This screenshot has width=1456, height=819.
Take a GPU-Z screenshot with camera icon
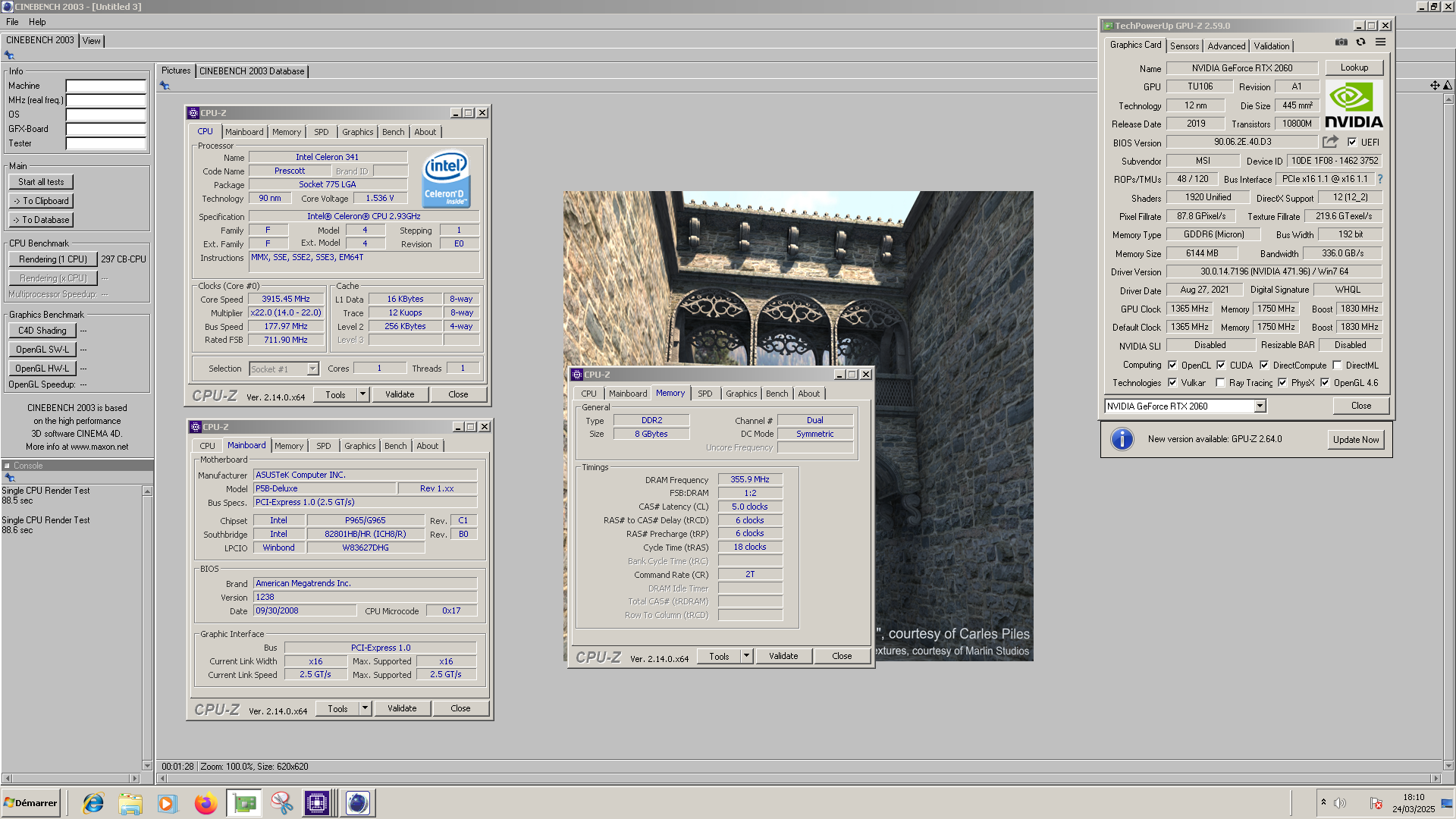tap(1341, 42)
